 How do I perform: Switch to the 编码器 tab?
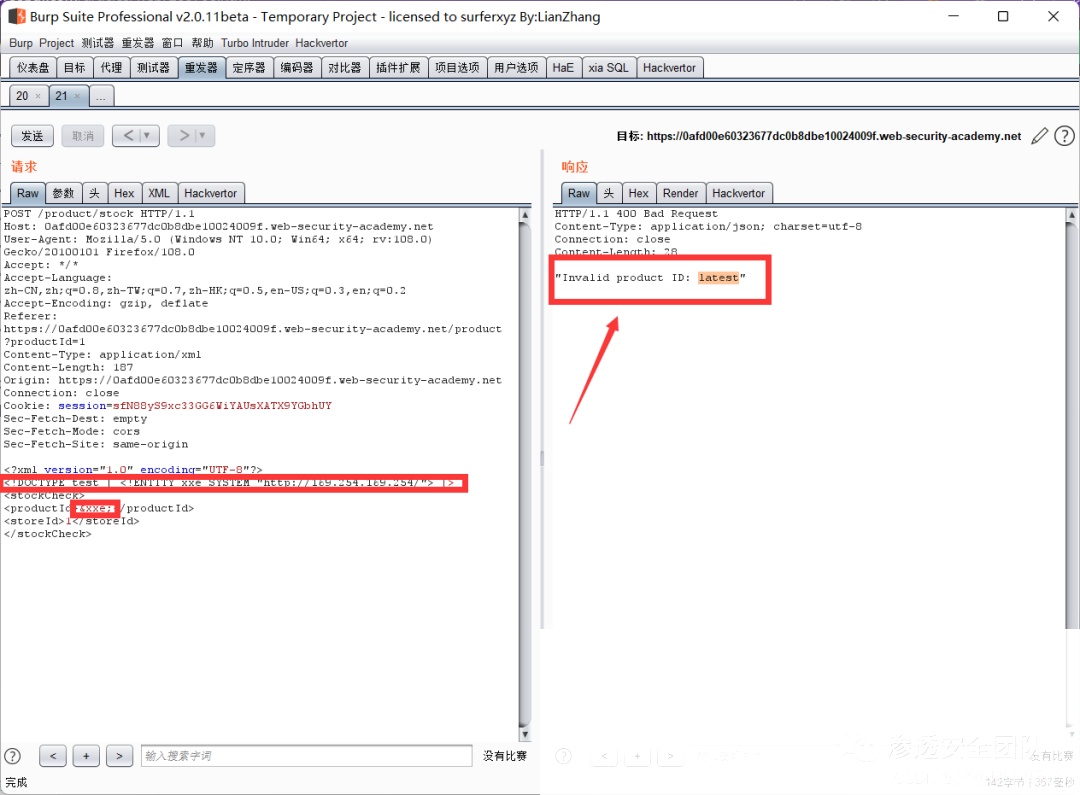pos(297,68)
